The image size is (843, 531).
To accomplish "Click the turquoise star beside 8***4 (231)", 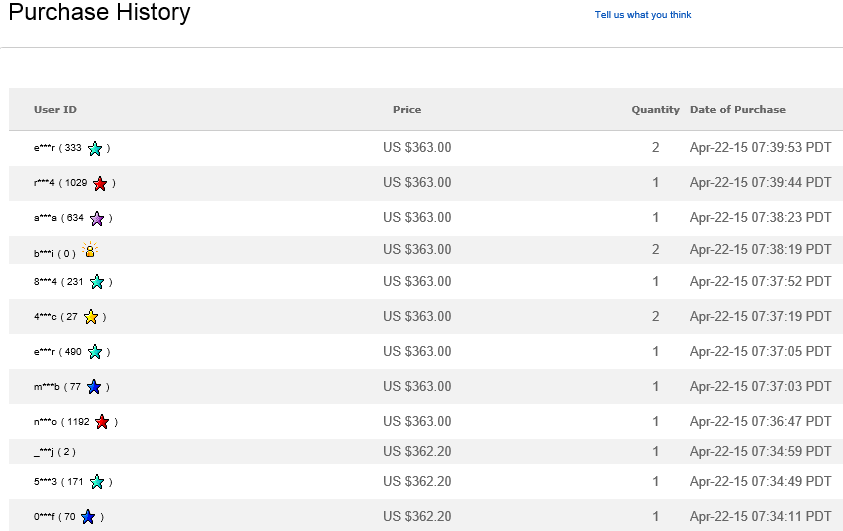I will [97, 282].
